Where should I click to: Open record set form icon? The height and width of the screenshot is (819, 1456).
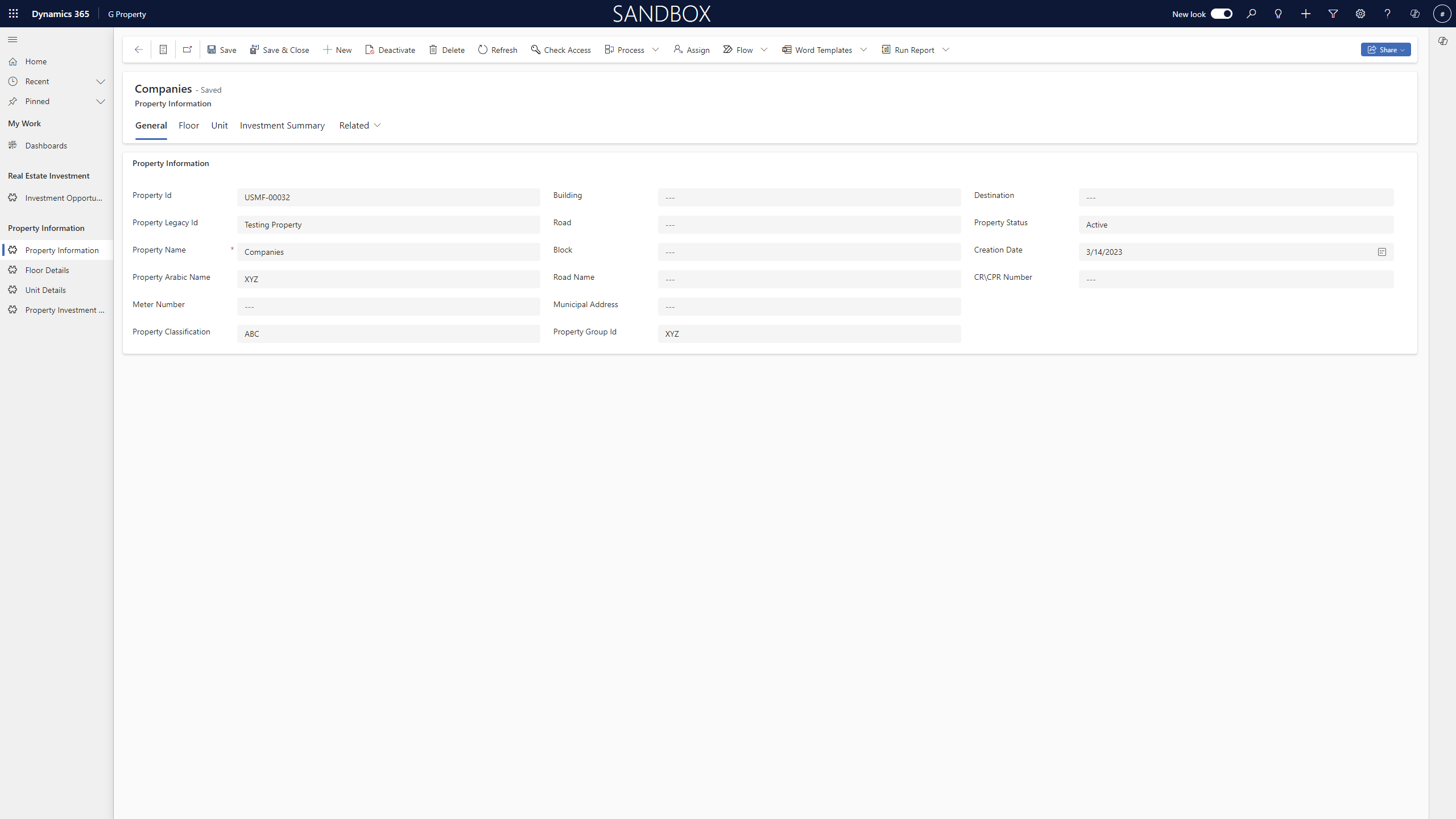tap(163, 50)
